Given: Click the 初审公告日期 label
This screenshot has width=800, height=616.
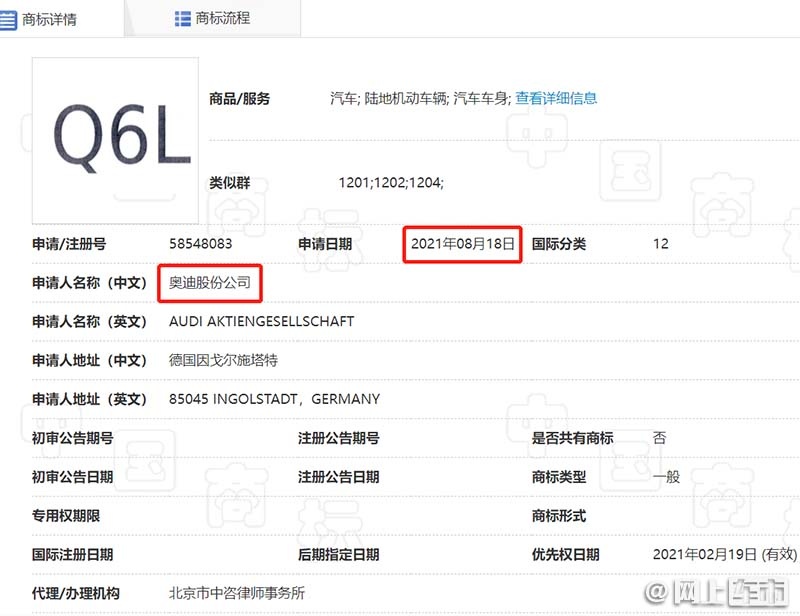Looking at the screenshot, I should [x=72, y=477].
